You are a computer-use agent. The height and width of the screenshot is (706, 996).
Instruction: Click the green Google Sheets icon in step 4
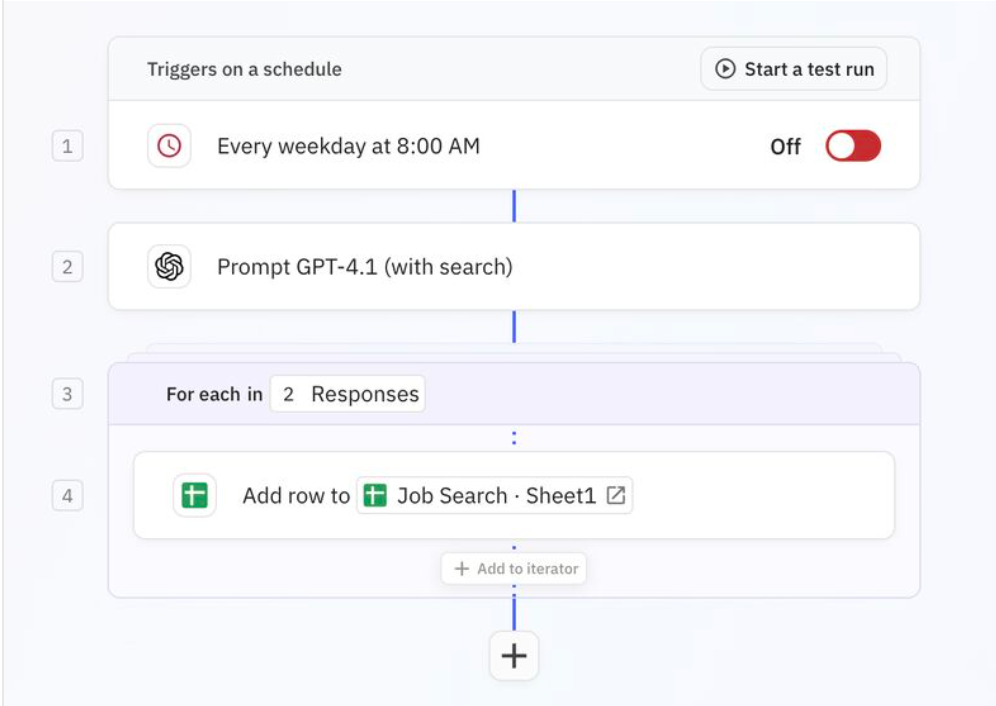(194, 495)
